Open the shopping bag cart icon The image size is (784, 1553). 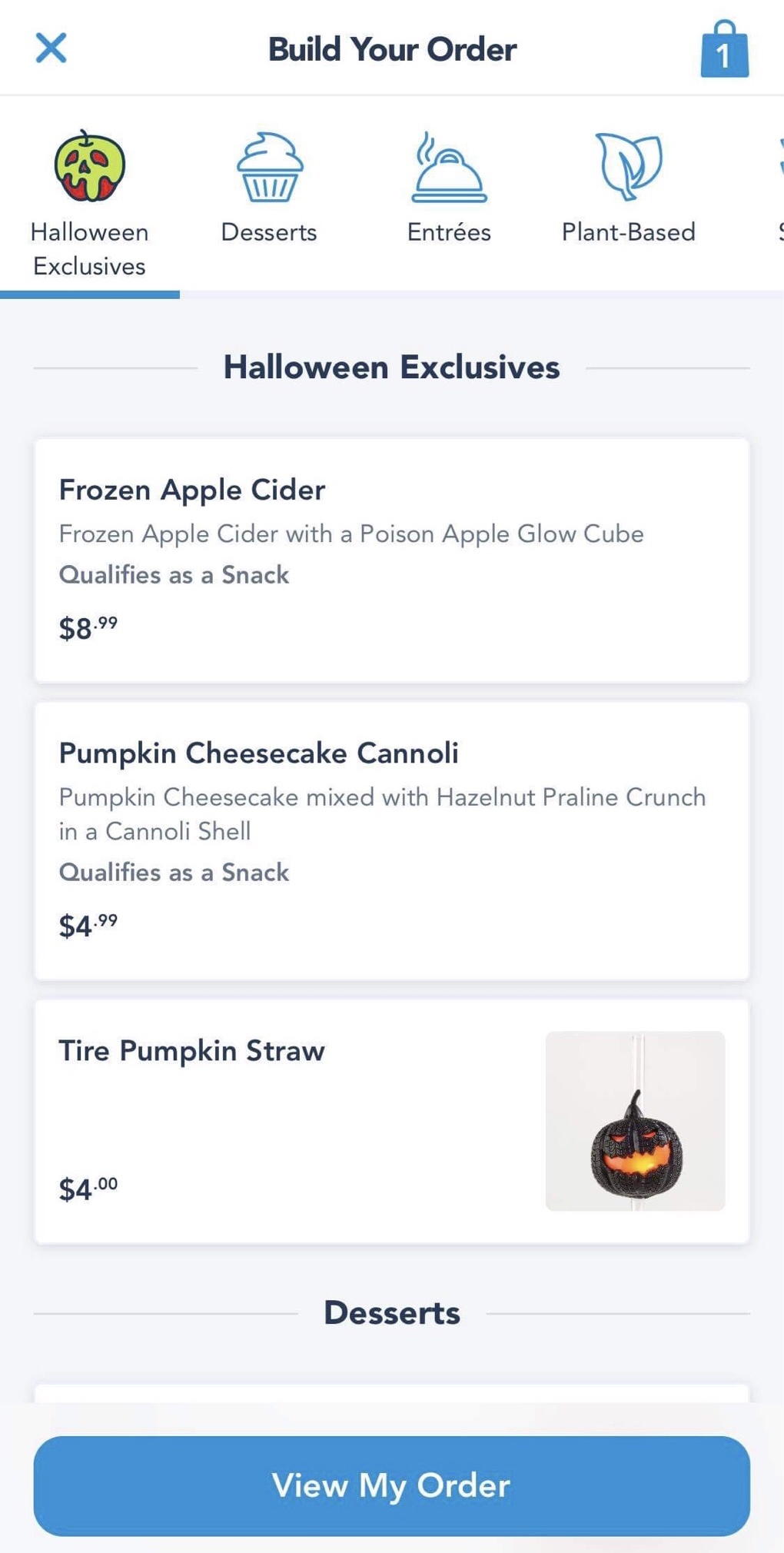pyautogui.click(x=724, y=50)
